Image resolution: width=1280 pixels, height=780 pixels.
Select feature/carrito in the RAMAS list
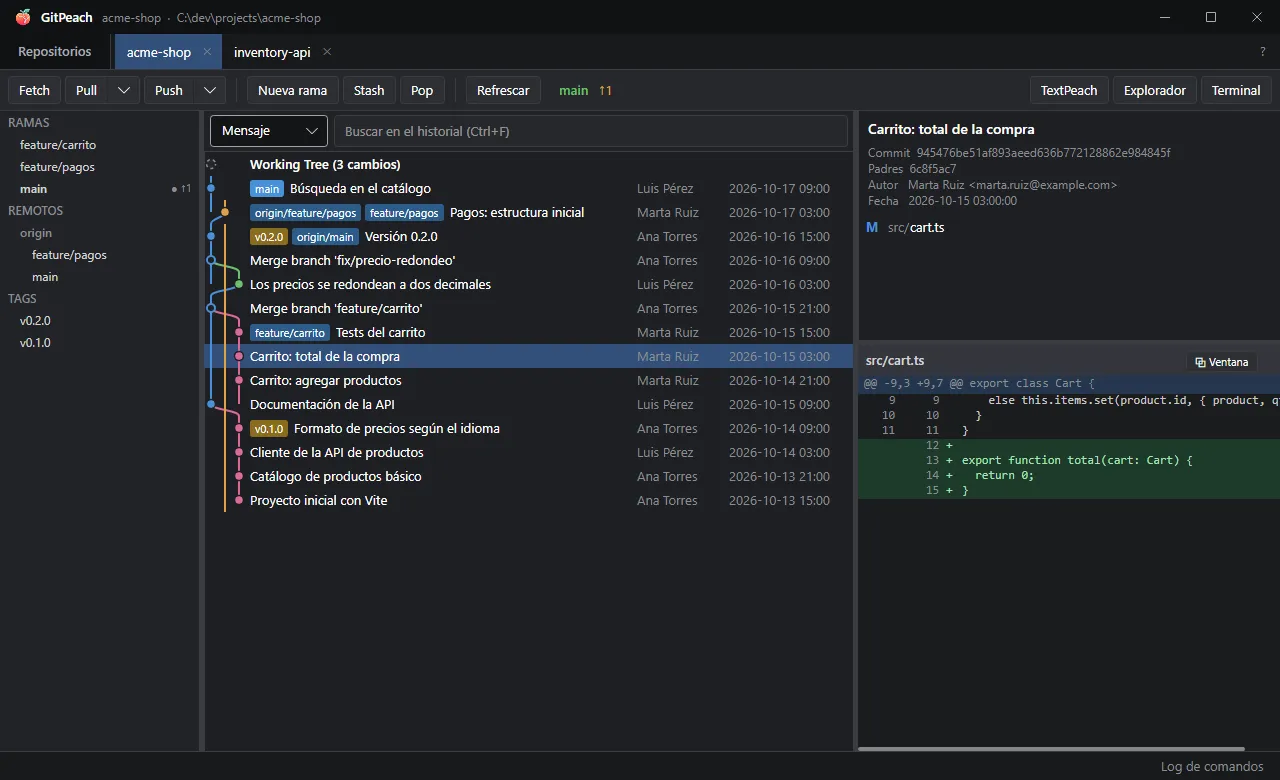click(x=100, y=145)
